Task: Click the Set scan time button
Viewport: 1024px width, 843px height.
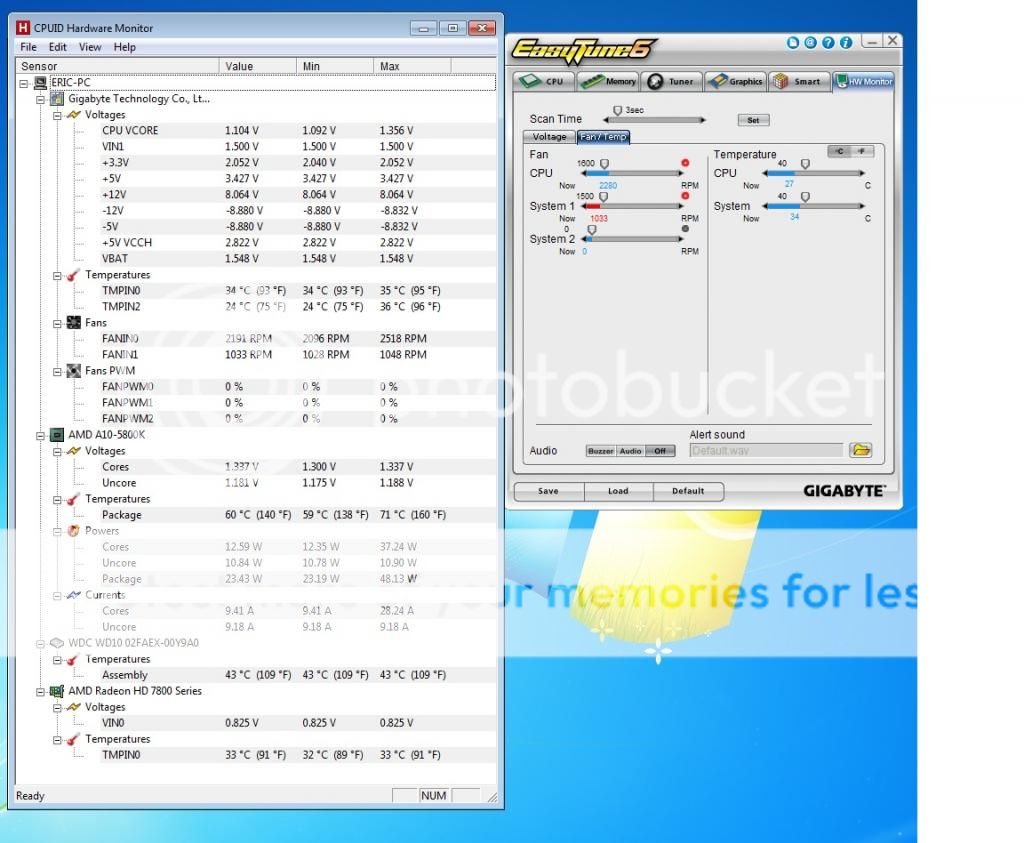Action: coord(753,120)
